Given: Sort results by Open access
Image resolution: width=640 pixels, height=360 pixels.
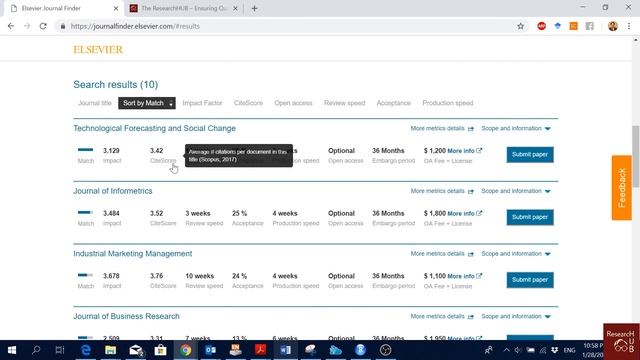Looking at the screenshot, I should pyautogui.click(x=293, y=103).
